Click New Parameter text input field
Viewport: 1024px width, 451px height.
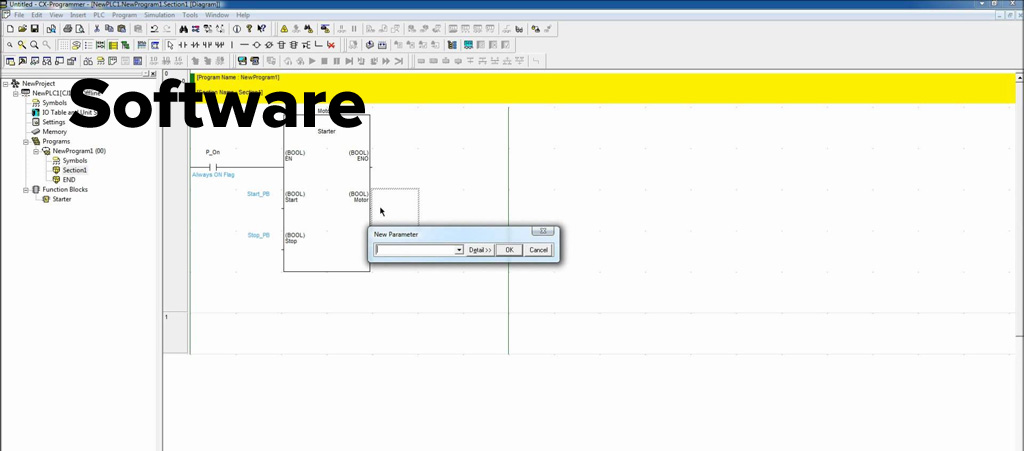pos(415,250)
